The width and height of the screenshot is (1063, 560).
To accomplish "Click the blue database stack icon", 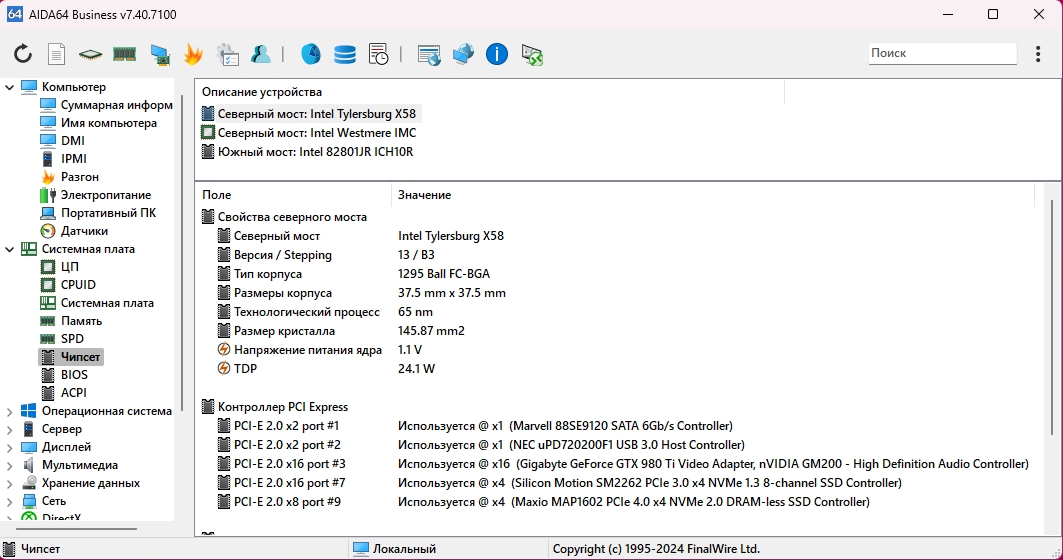I will coord(344,54).
